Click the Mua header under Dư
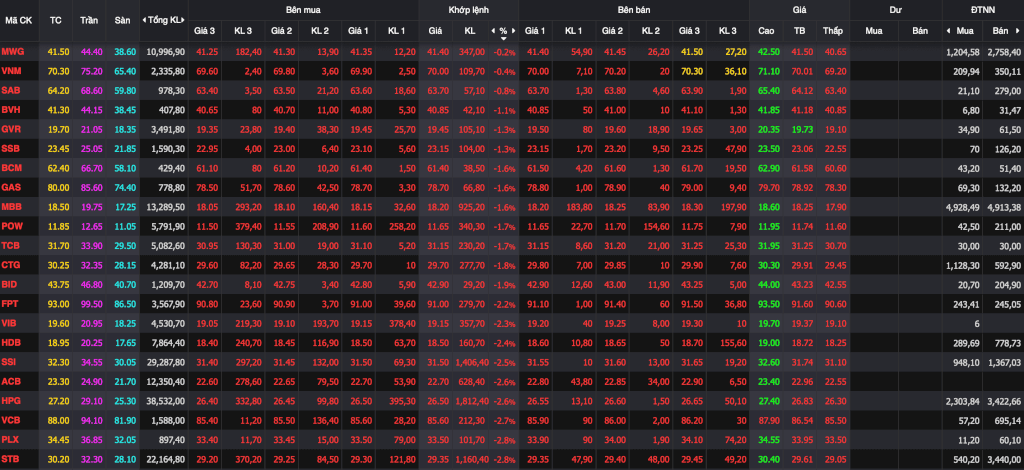1024x470 pixels. click(873, 31)
